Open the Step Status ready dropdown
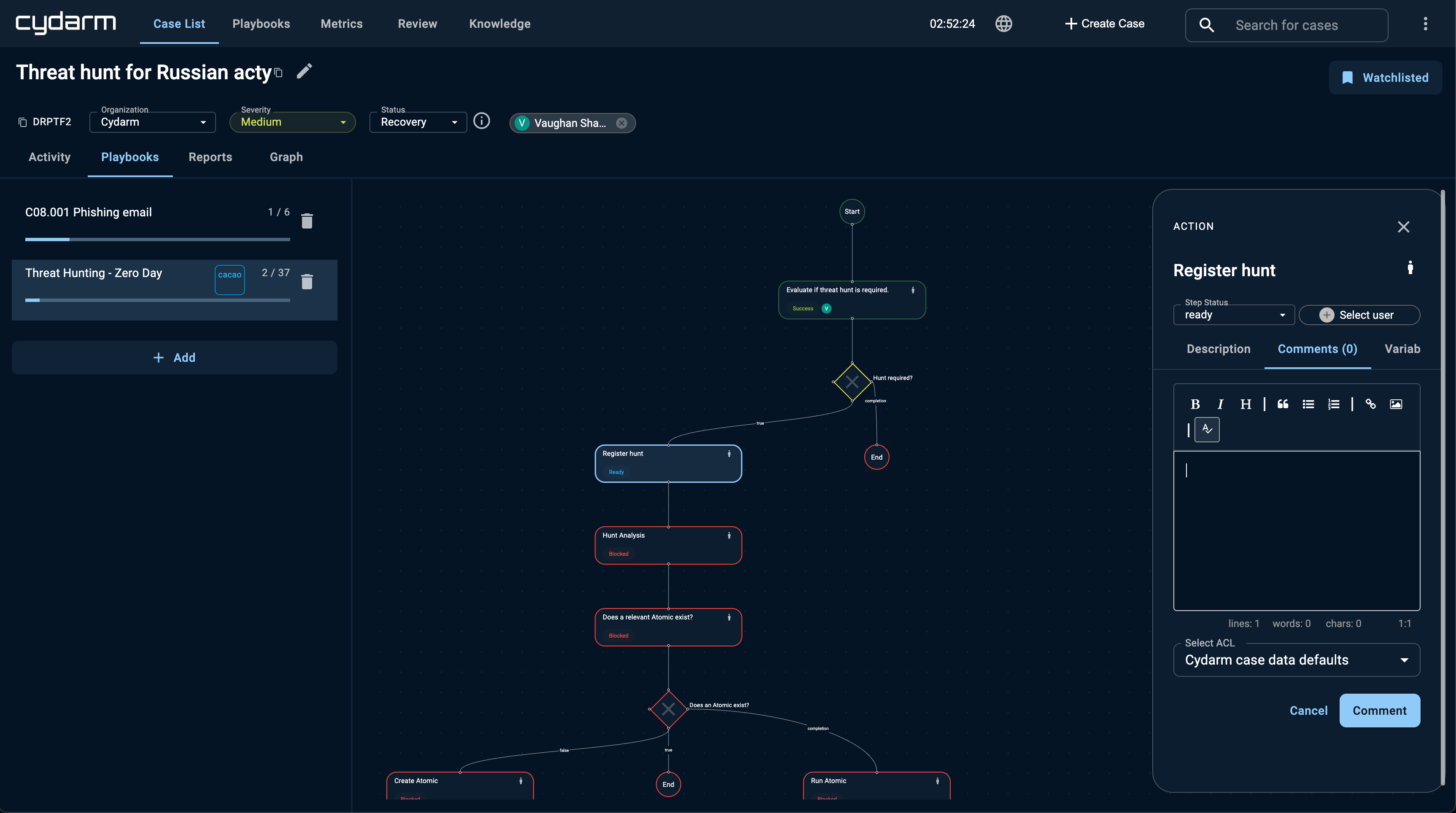 point(1233,315)
